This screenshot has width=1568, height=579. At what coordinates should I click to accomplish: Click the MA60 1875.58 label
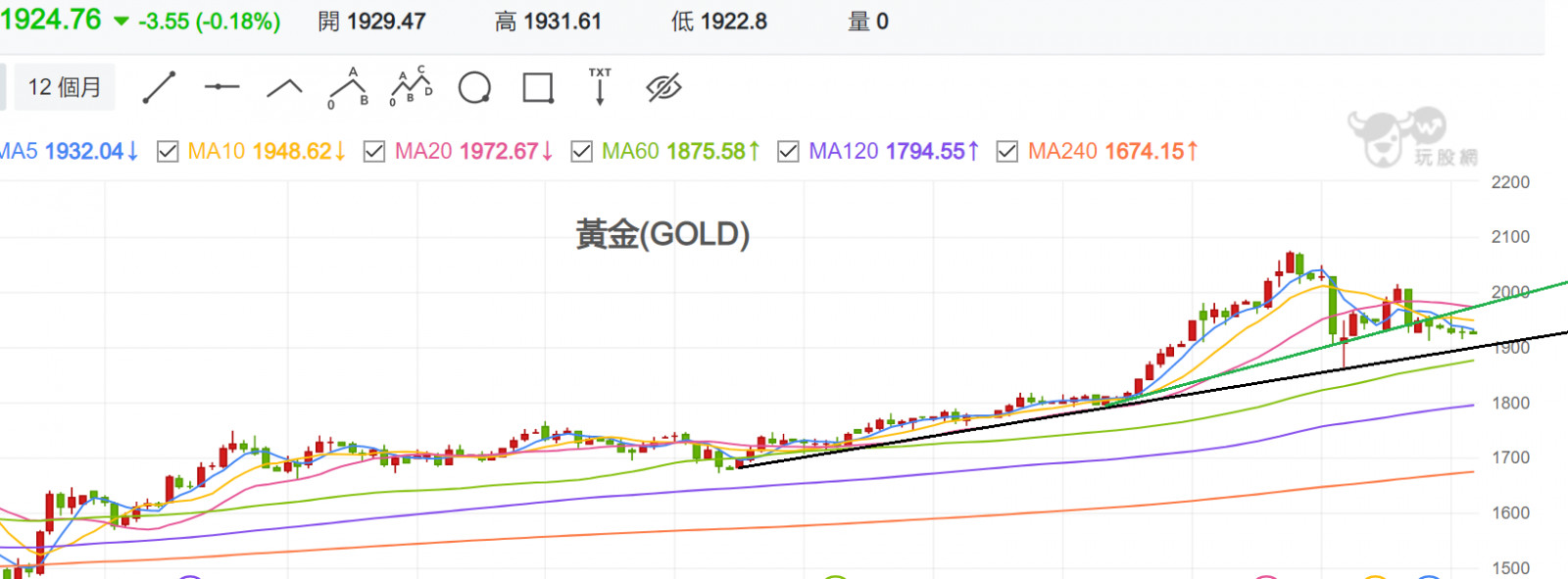pos(681,152)
